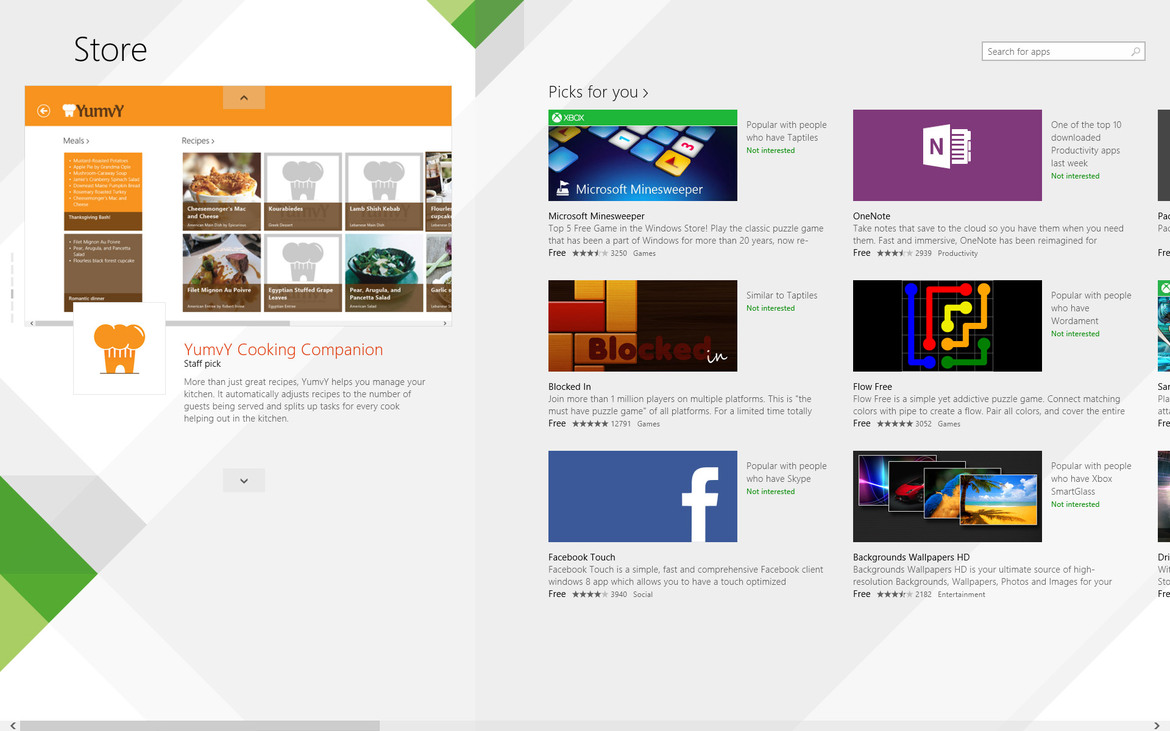
Task: Click Meals heading in YumvY preview
Action: pos(75,140)
